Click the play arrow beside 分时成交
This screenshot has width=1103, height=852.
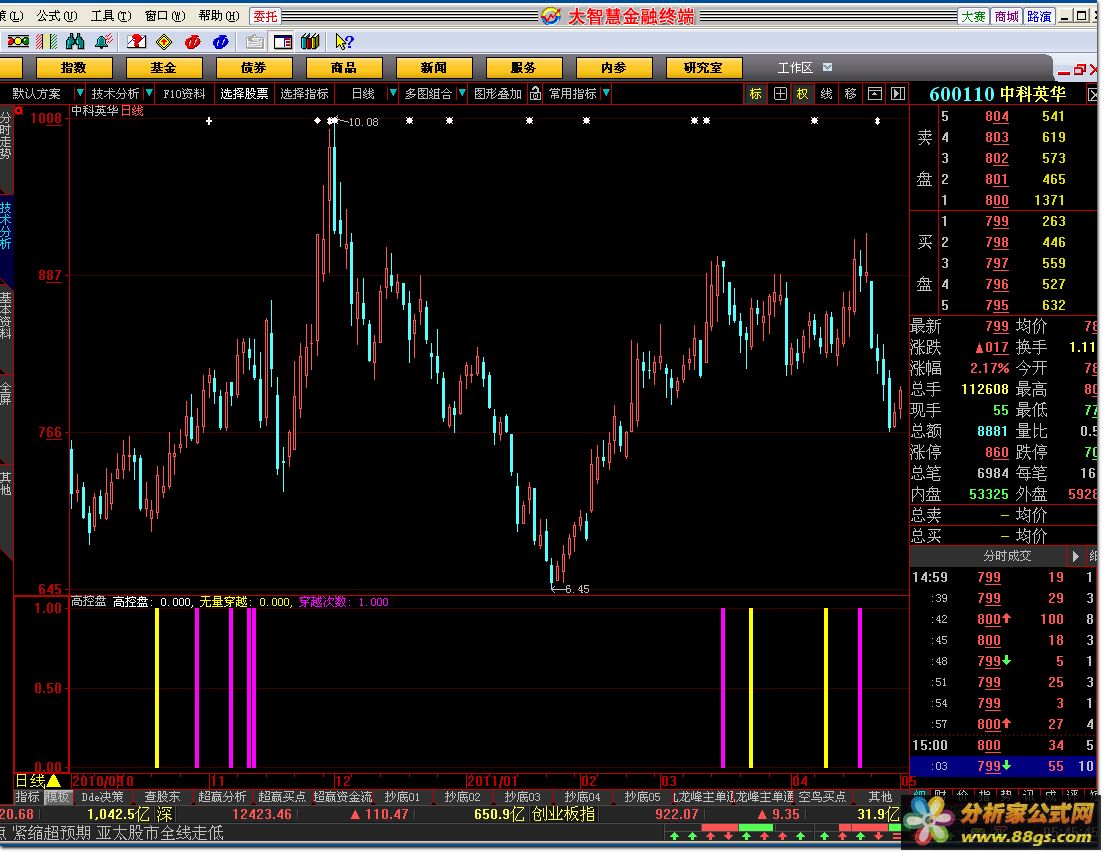1075,556
